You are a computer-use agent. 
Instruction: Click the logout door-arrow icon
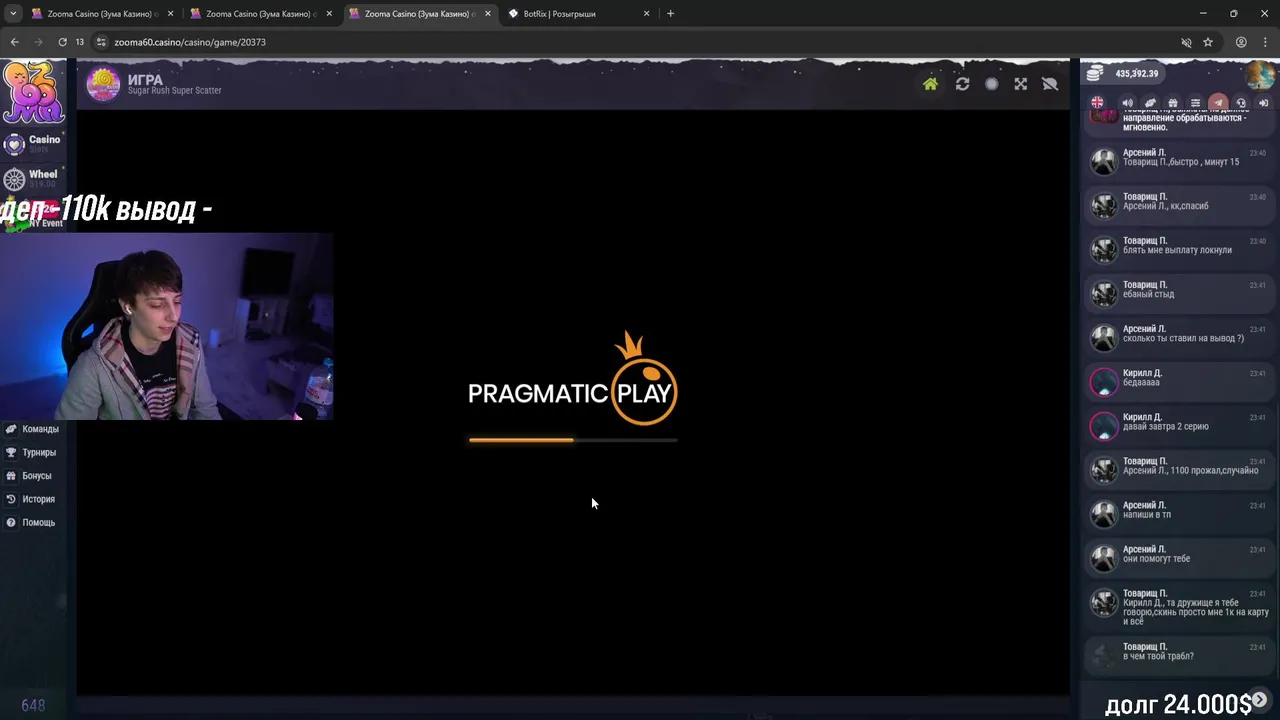click(x=1263, y=102)
